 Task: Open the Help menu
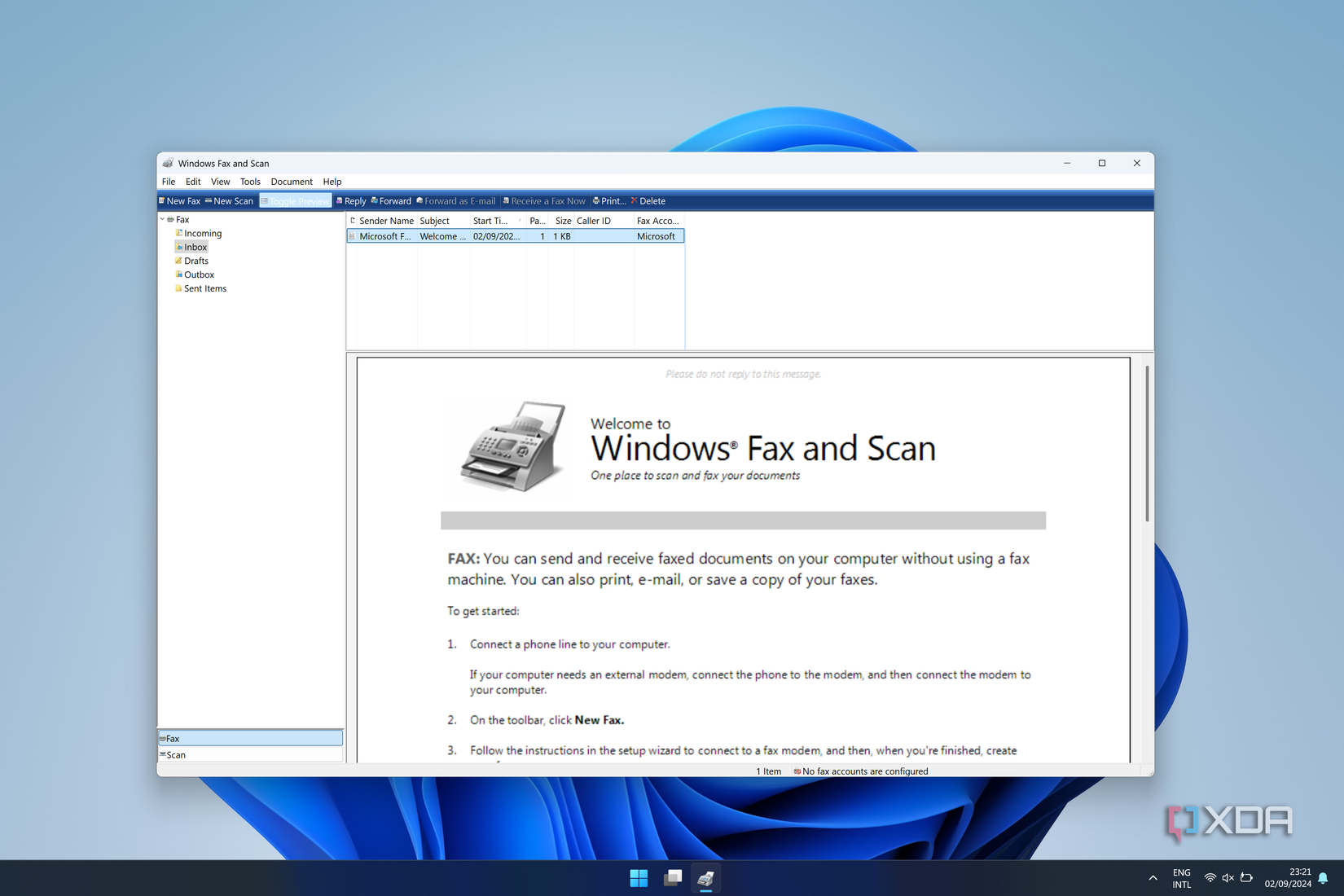point(332,182)
